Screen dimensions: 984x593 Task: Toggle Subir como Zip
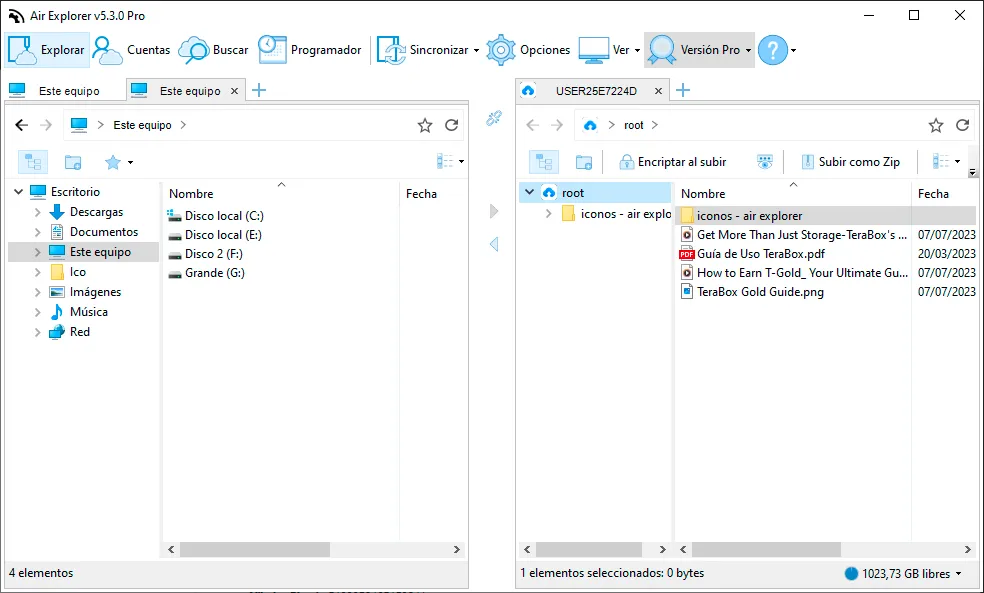[850, 162]
